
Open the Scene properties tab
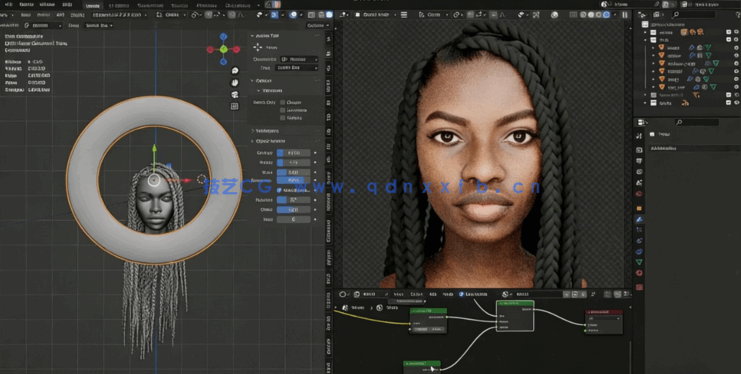639,183
